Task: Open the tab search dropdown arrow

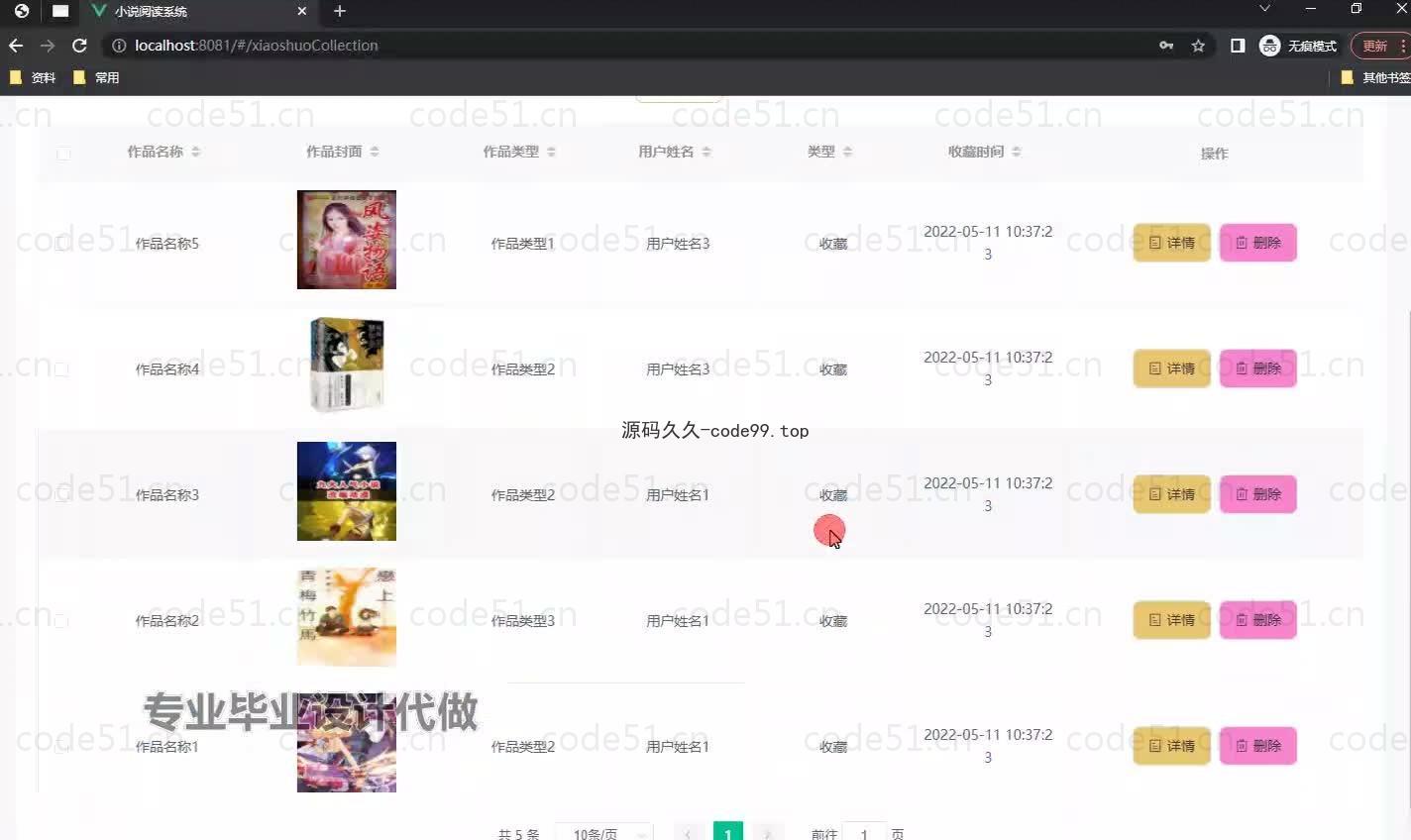Action: 1264,9
